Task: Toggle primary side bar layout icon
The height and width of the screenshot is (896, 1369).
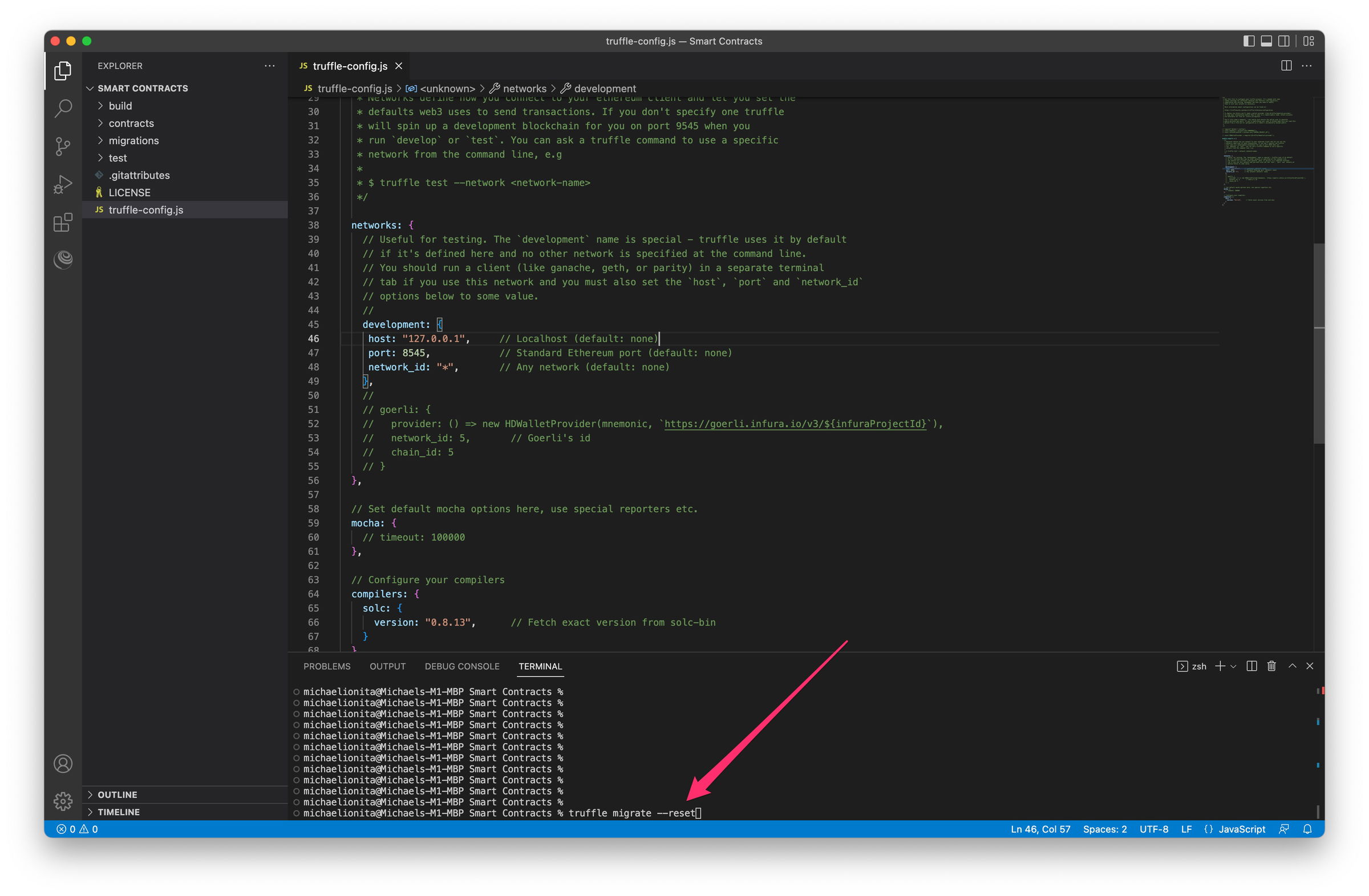Action: (x=1249, y=41)
